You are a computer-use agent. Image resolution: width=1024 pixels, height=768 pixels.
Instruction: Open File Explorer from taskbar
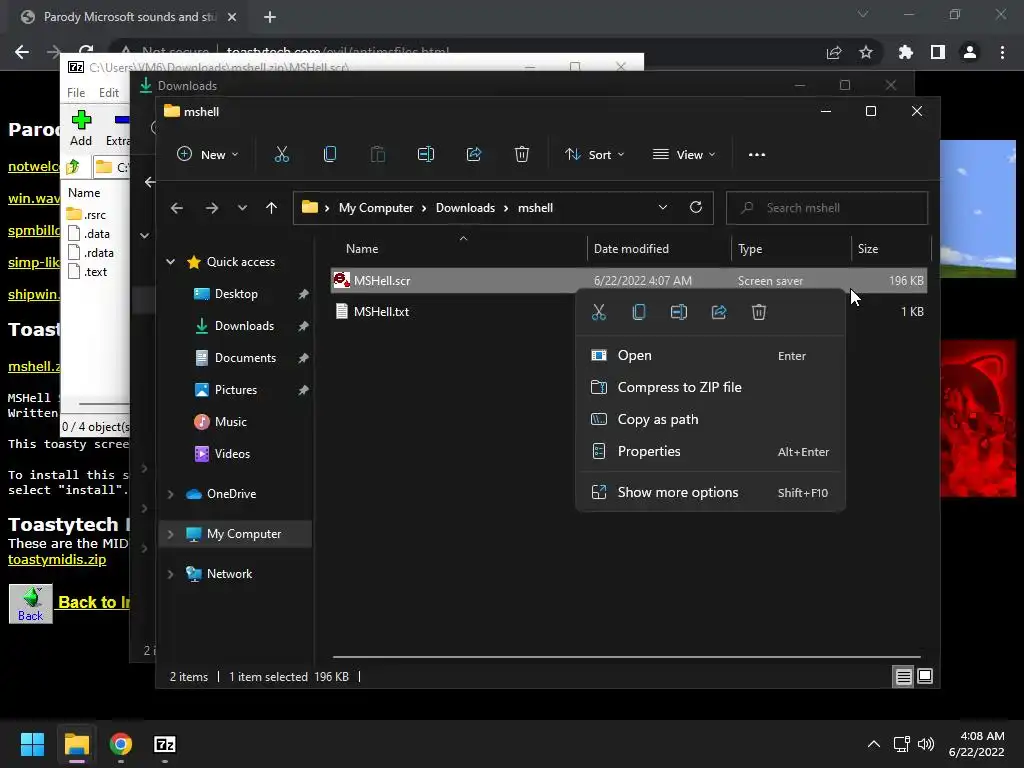[x=76, y=744]
